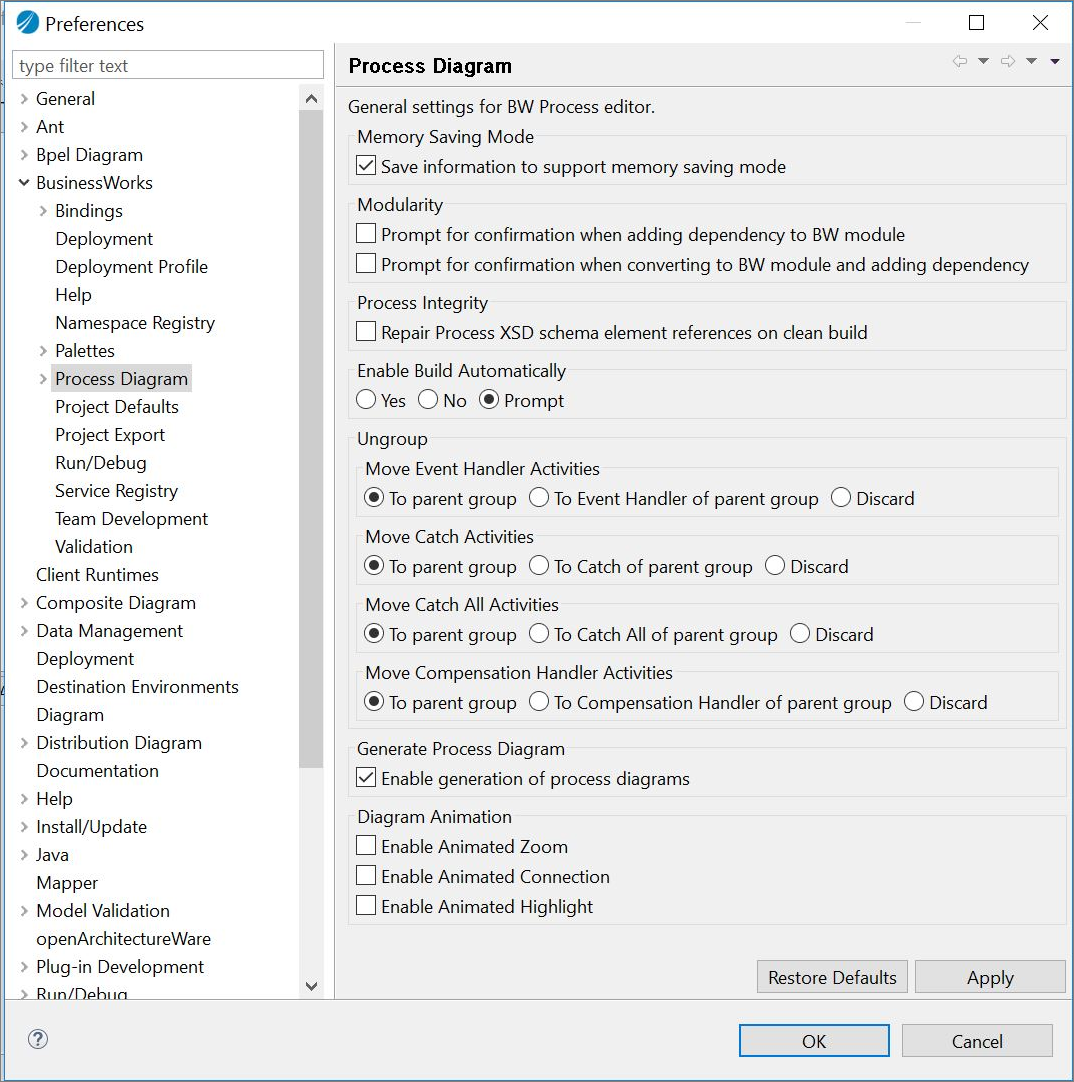Viewport: 1074px width, 1082px height.
Task: Expand the Palettes tree node
Action: (x=43, y=351)
